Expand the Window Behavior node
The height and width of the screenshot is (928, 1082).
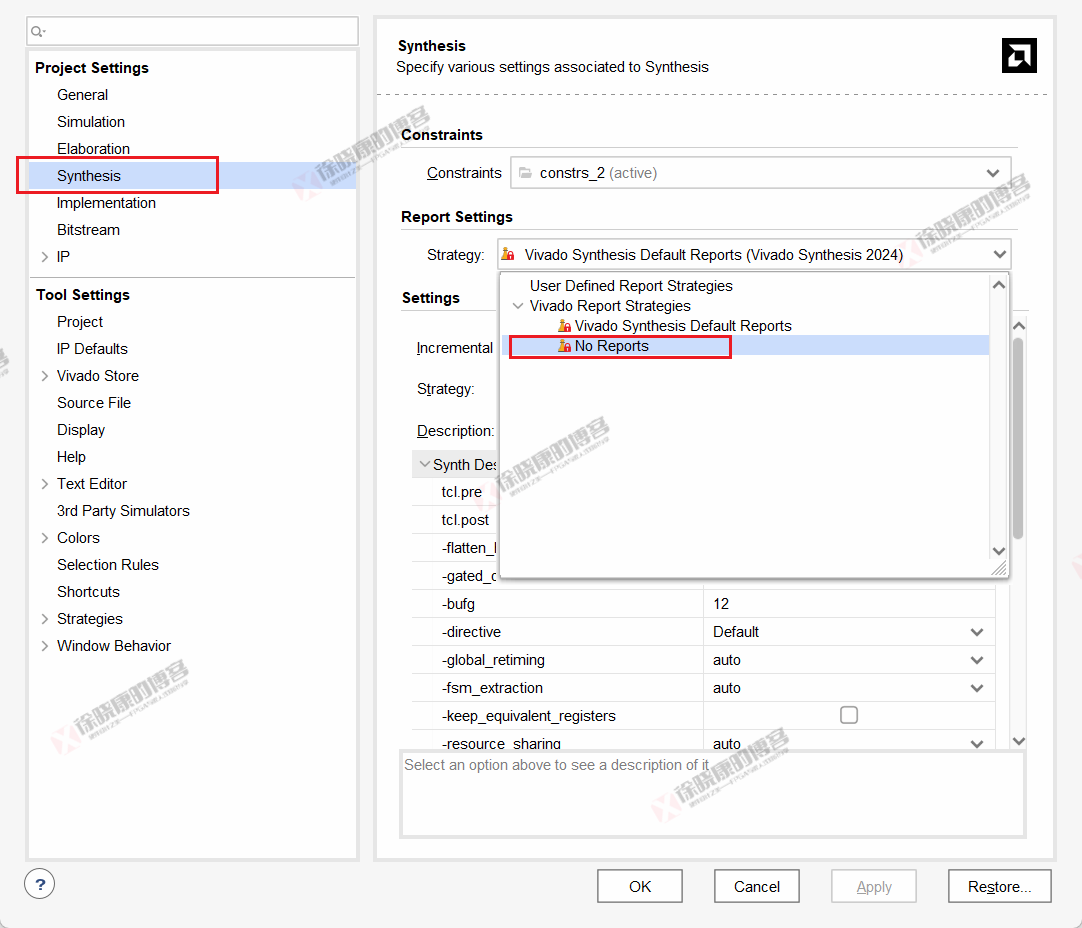(x=45, y=646)
